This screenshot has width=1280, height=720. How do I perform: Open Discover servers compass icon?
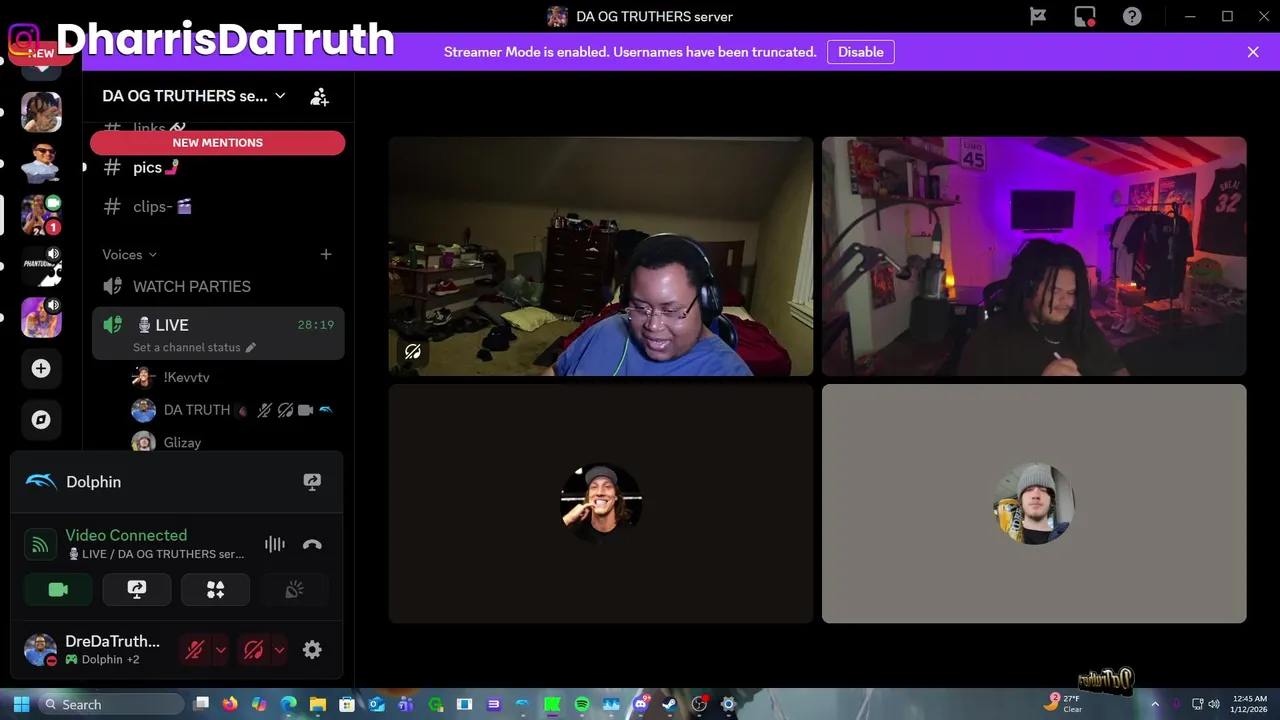tap(41, 420)
